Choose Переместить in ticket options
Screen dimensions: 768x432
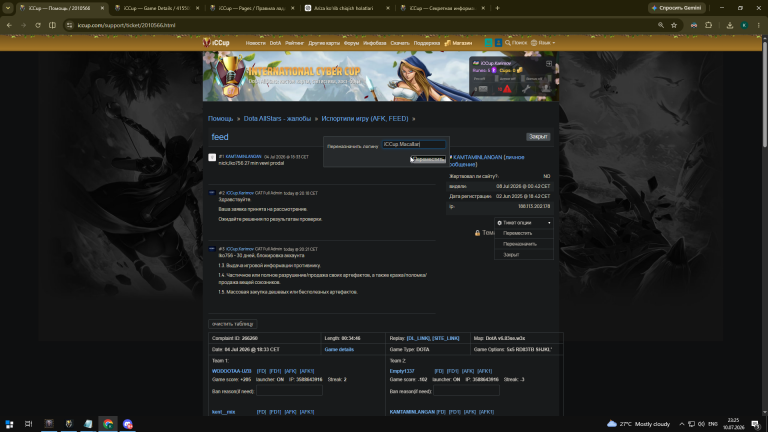(x=517, y=233)
